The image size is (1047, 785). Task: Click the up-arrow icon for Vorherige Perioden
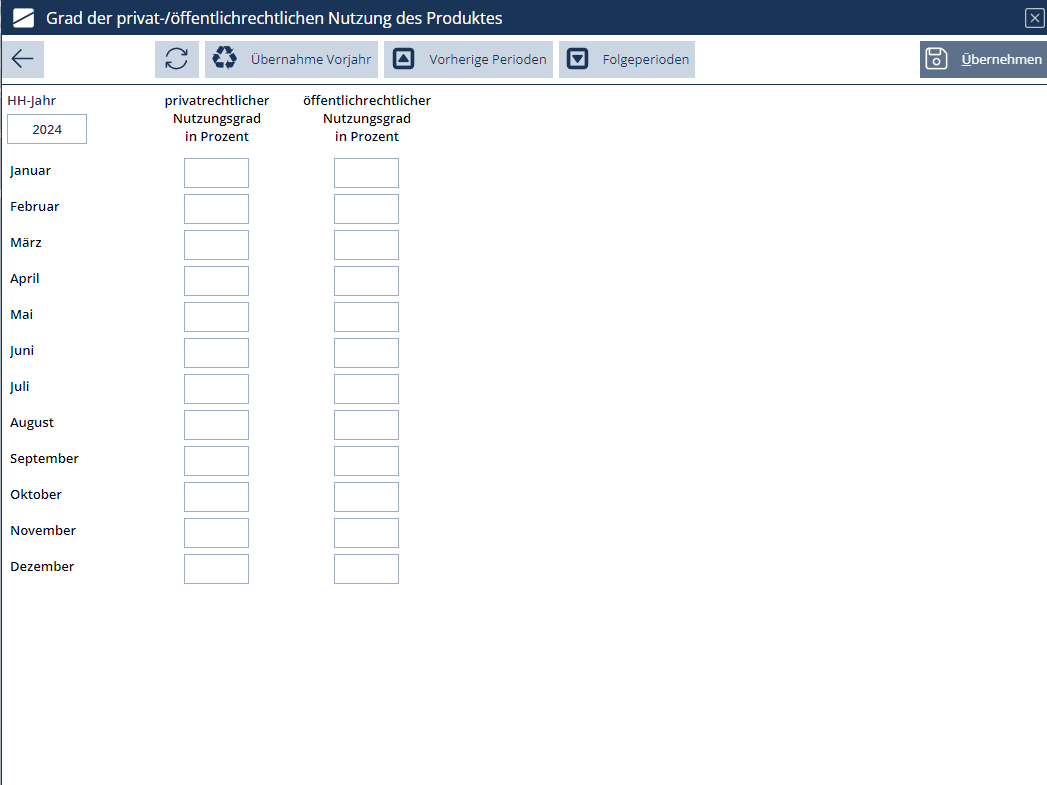pyautogui.click(x=403, y=59)
